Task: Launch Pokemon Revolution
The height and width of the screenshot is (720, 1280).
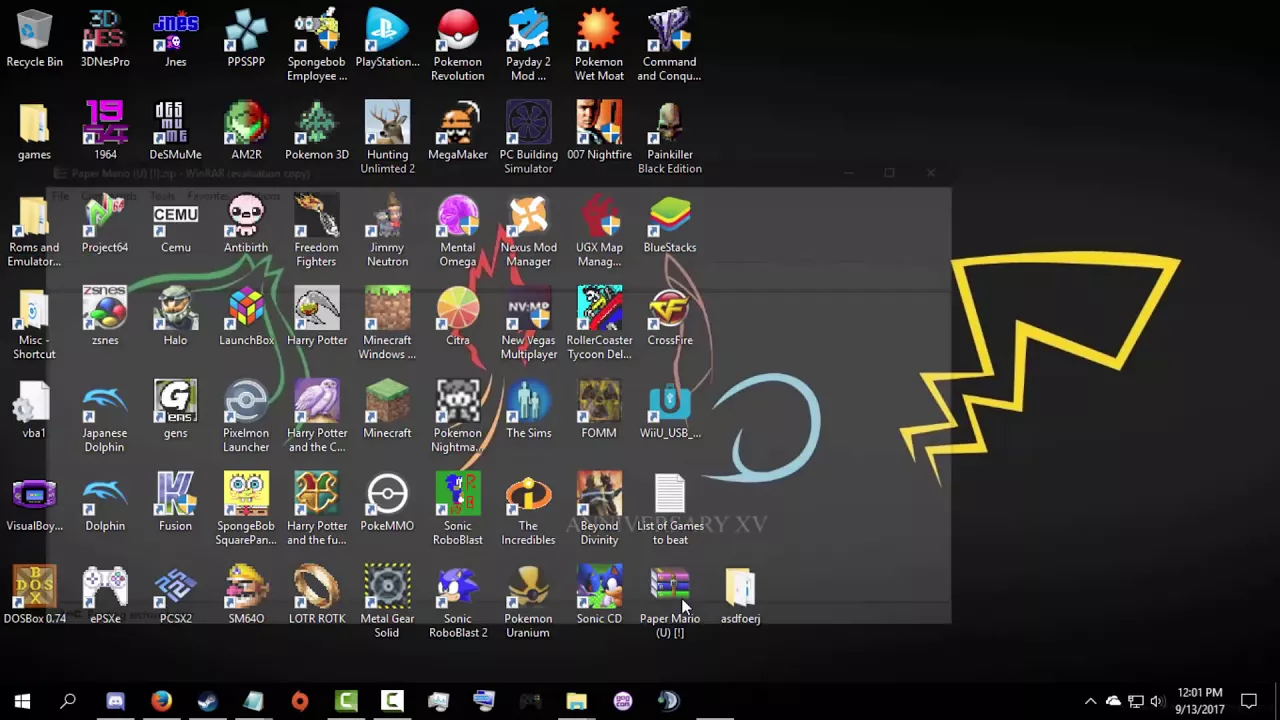Action: (458, 46)
